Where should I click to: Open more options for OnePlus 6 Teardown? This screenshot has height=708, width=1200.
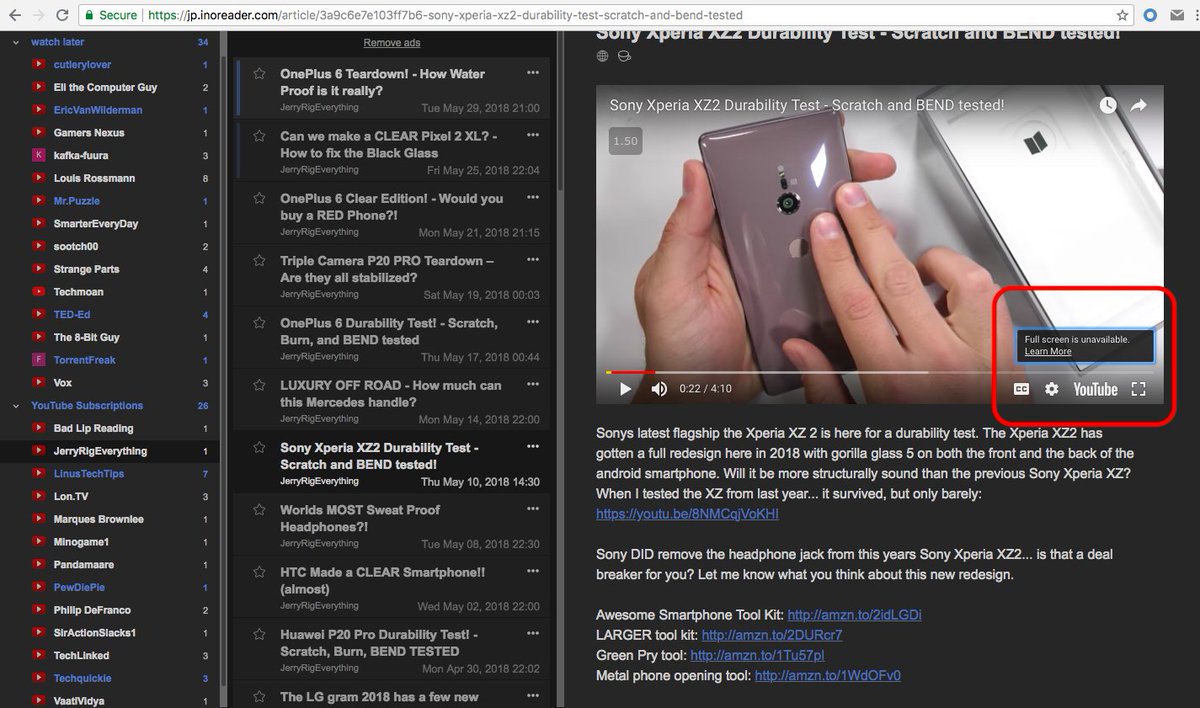point(533,73)
